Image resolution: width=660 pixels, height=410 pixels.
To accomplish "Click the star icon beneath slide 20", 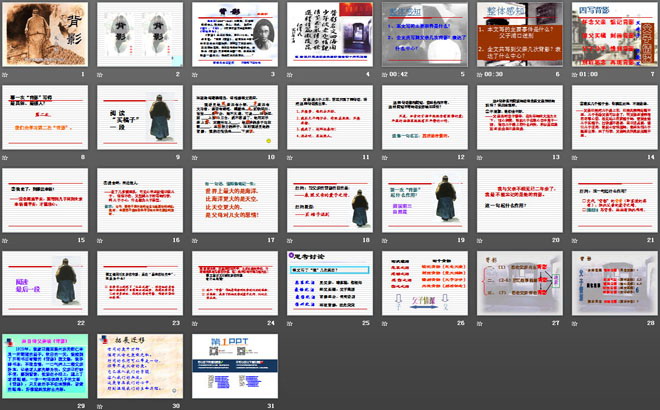I will 478,240.
